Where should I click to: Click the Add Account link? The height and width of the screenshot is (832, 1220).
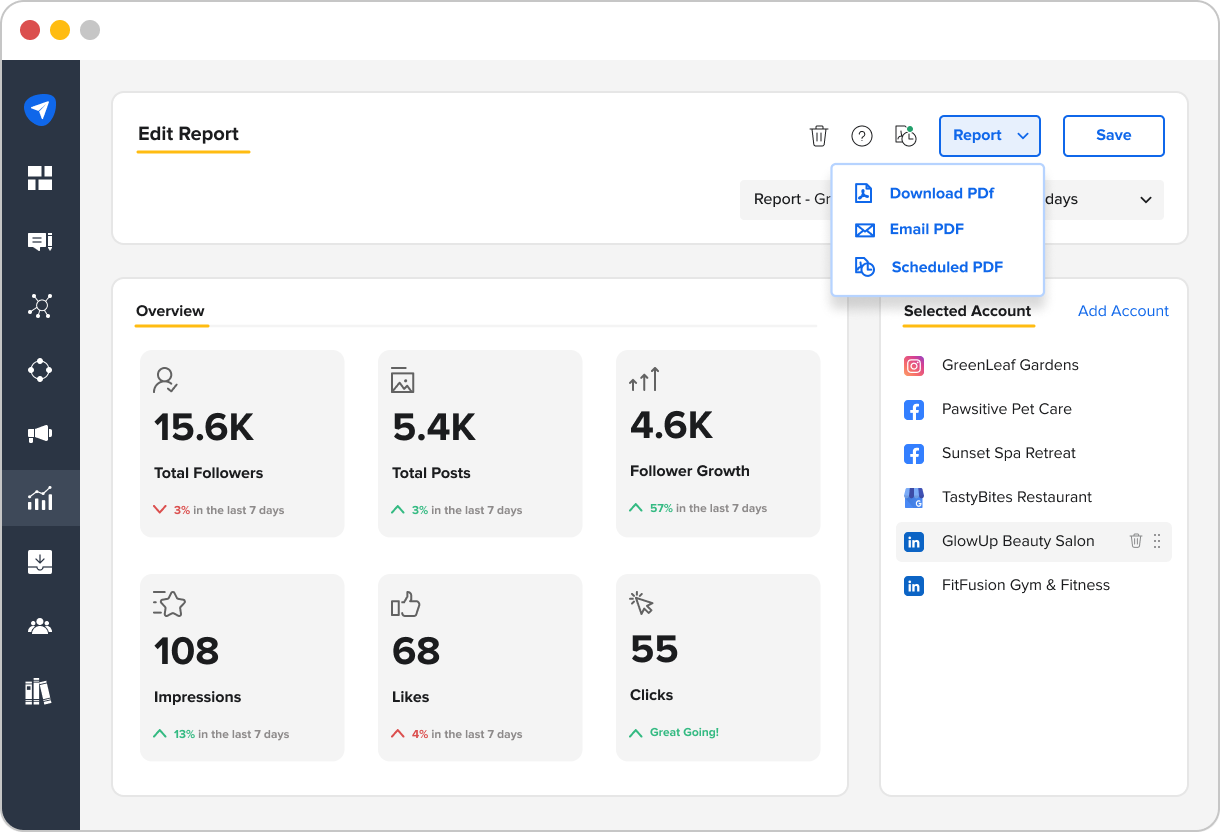click(1123, 311)
